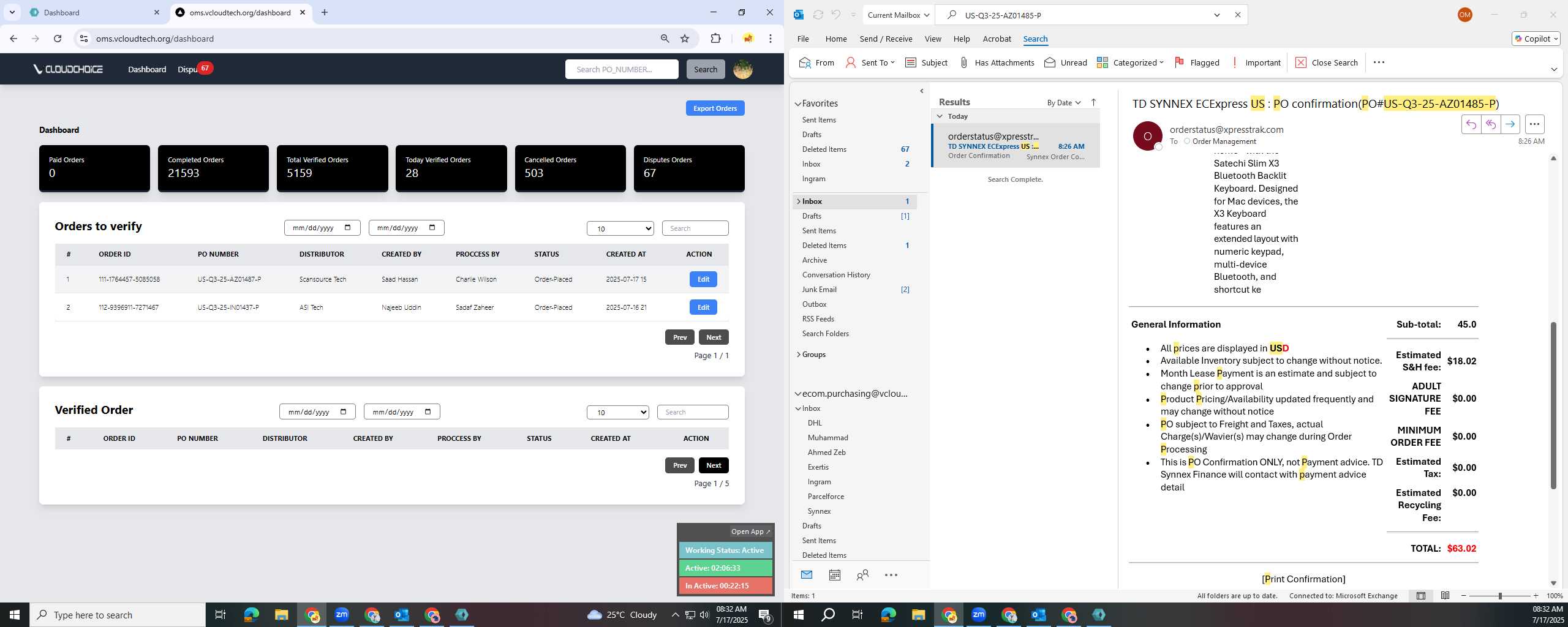
Task: Click the zoom magnifier in Chrome address bar
Action: click(665, 39)
